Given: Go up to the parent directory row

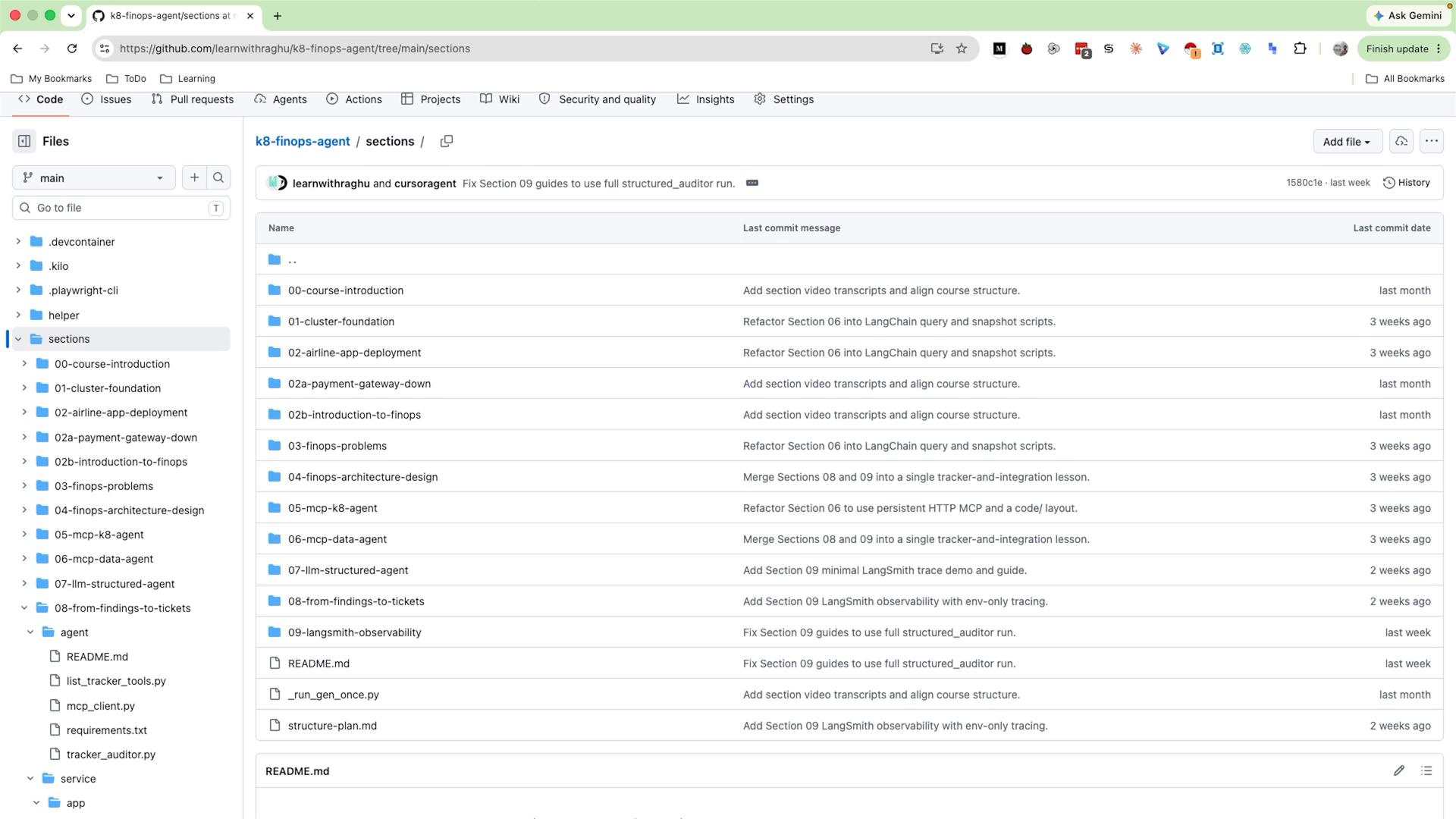Looking at the screenshot, I should tap(849, 259).
